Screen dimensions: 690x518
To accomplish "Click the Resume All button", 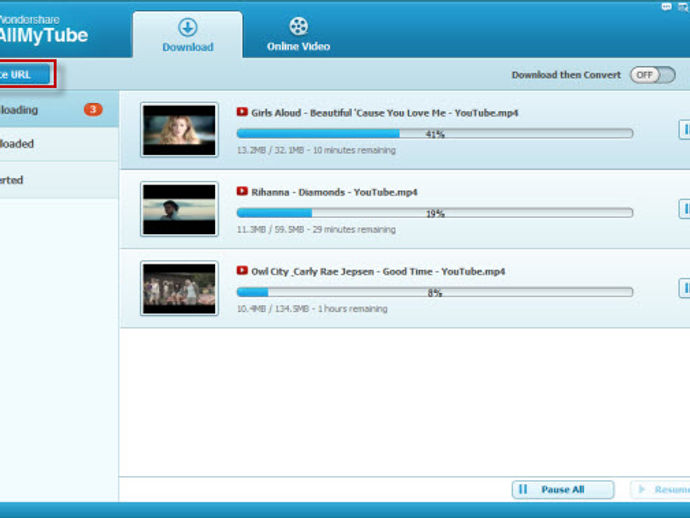I will click(661, 489).
